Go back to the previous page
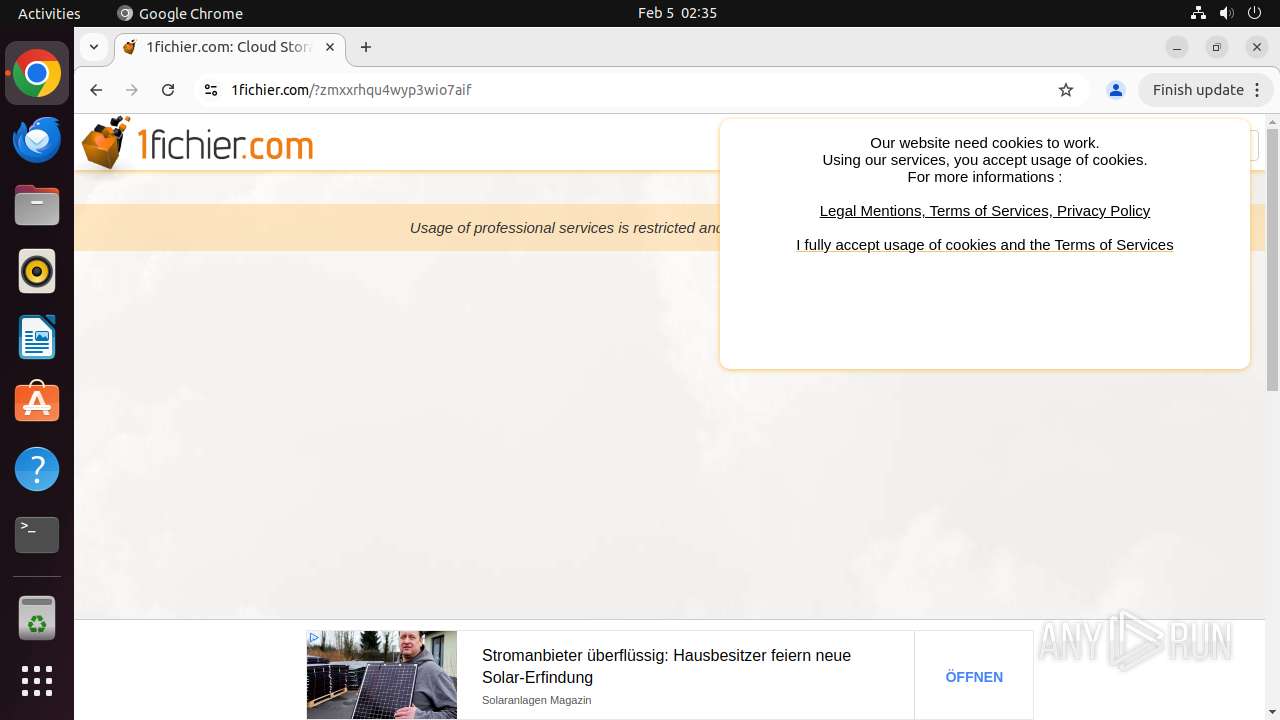The width and height of the screenshot is (1280, 720). [x=96, y=90]
